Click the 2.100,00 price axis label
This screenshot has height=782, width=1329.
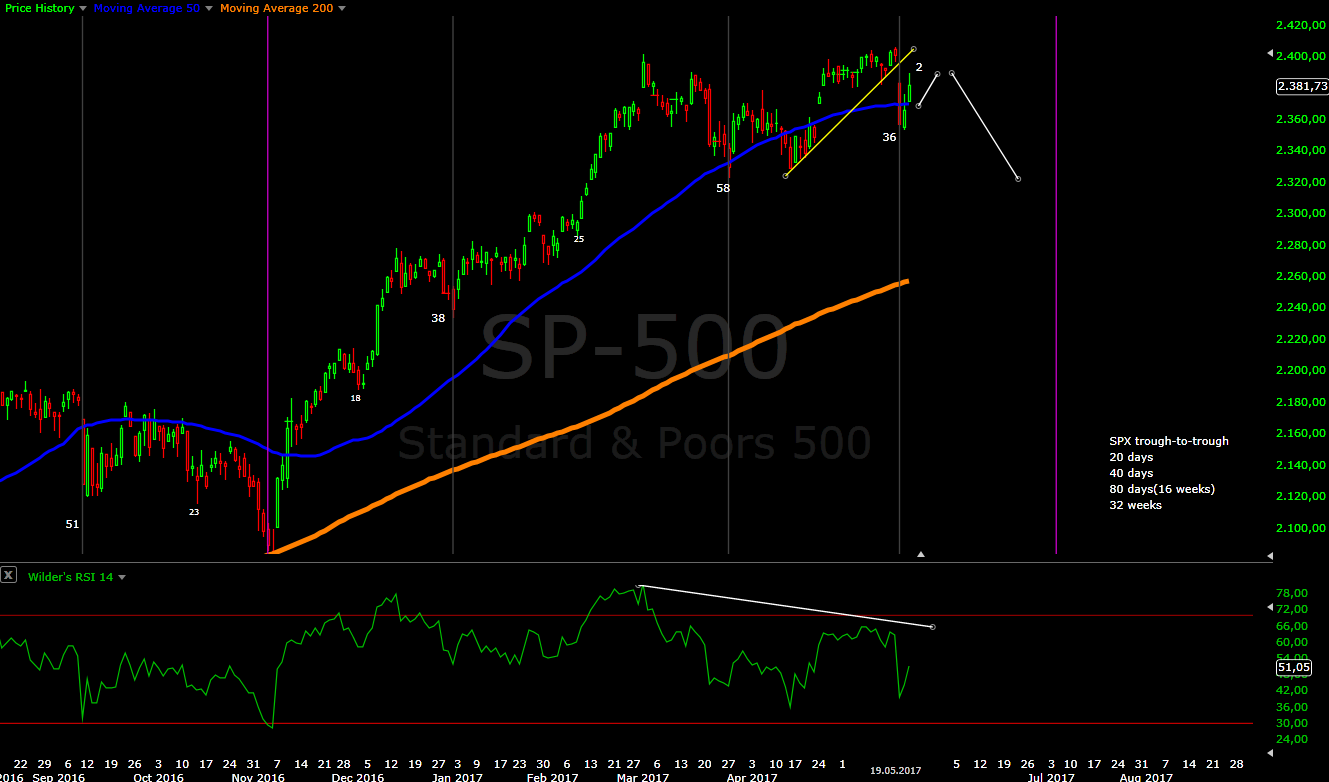1301,528
